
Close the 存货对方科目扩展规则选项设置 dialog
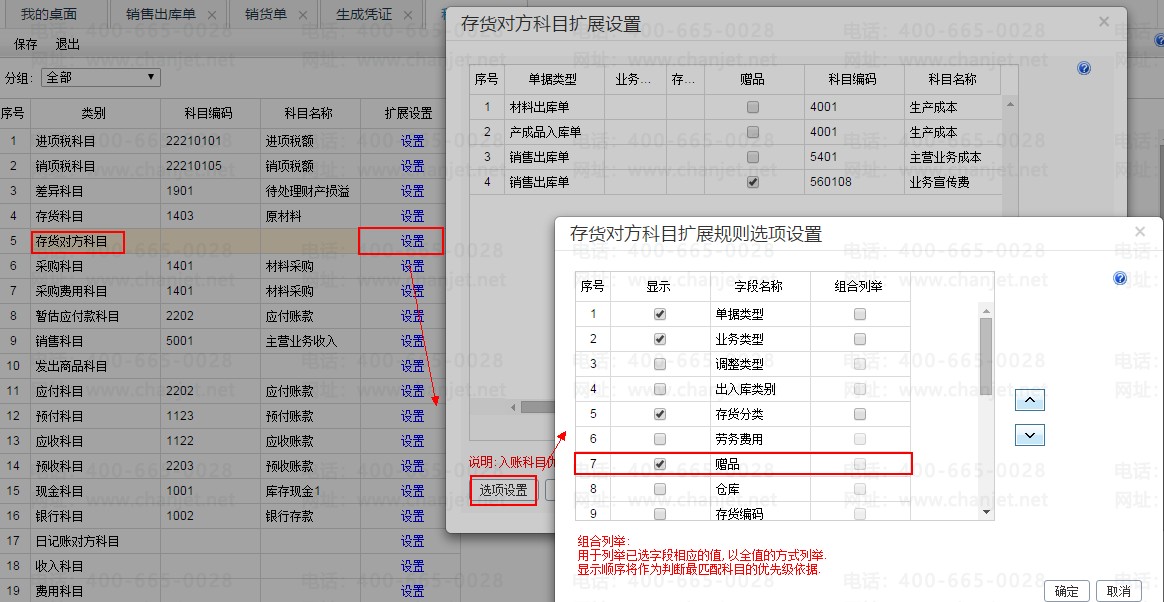[1140, 231]
